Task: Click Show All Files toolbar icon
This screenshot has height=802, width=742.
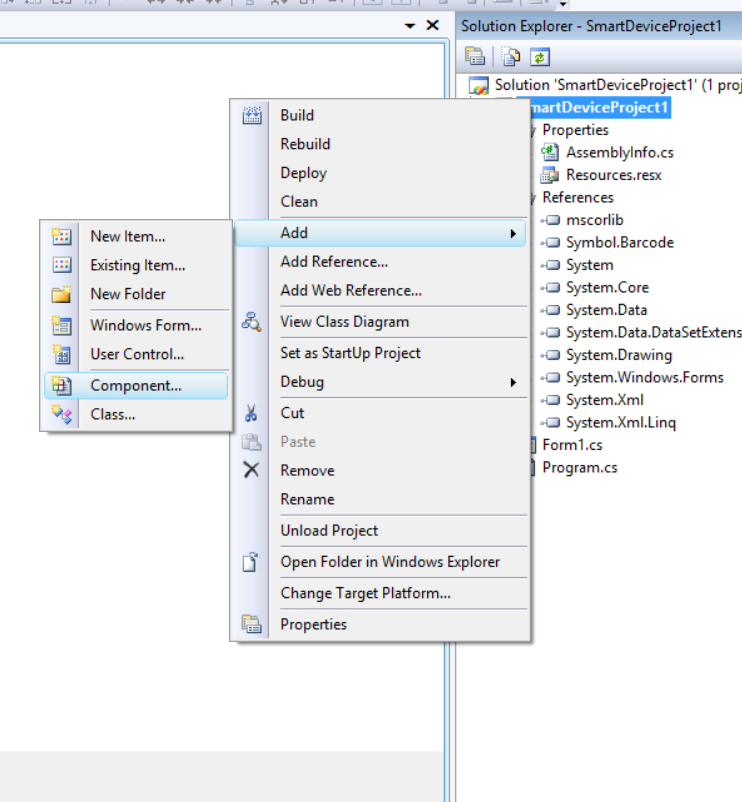Action: [x=511, y=56]
